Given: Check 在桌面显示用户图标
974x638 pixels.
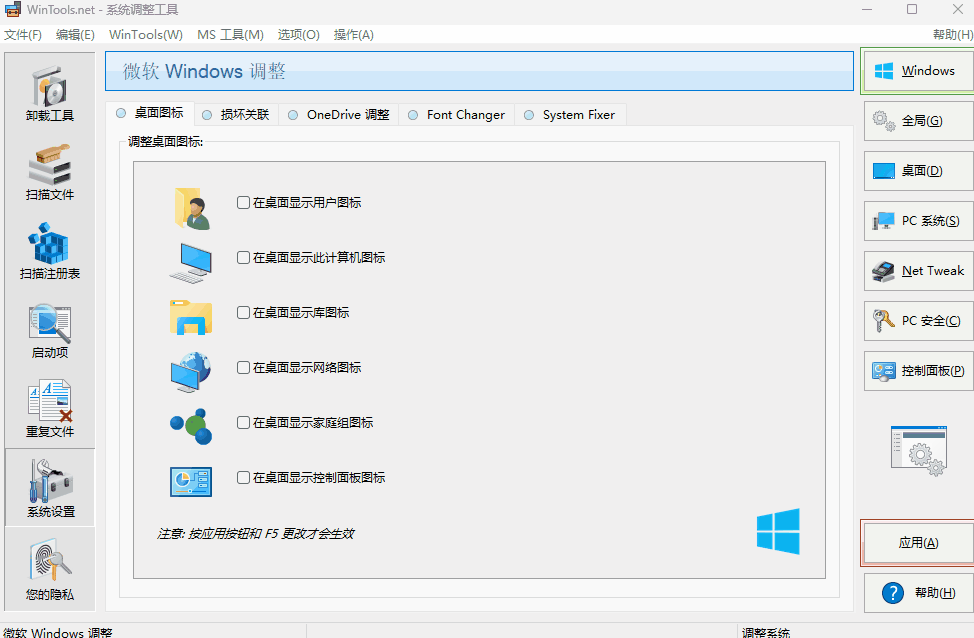Looking at the screenshot, I should pos(244,203).
